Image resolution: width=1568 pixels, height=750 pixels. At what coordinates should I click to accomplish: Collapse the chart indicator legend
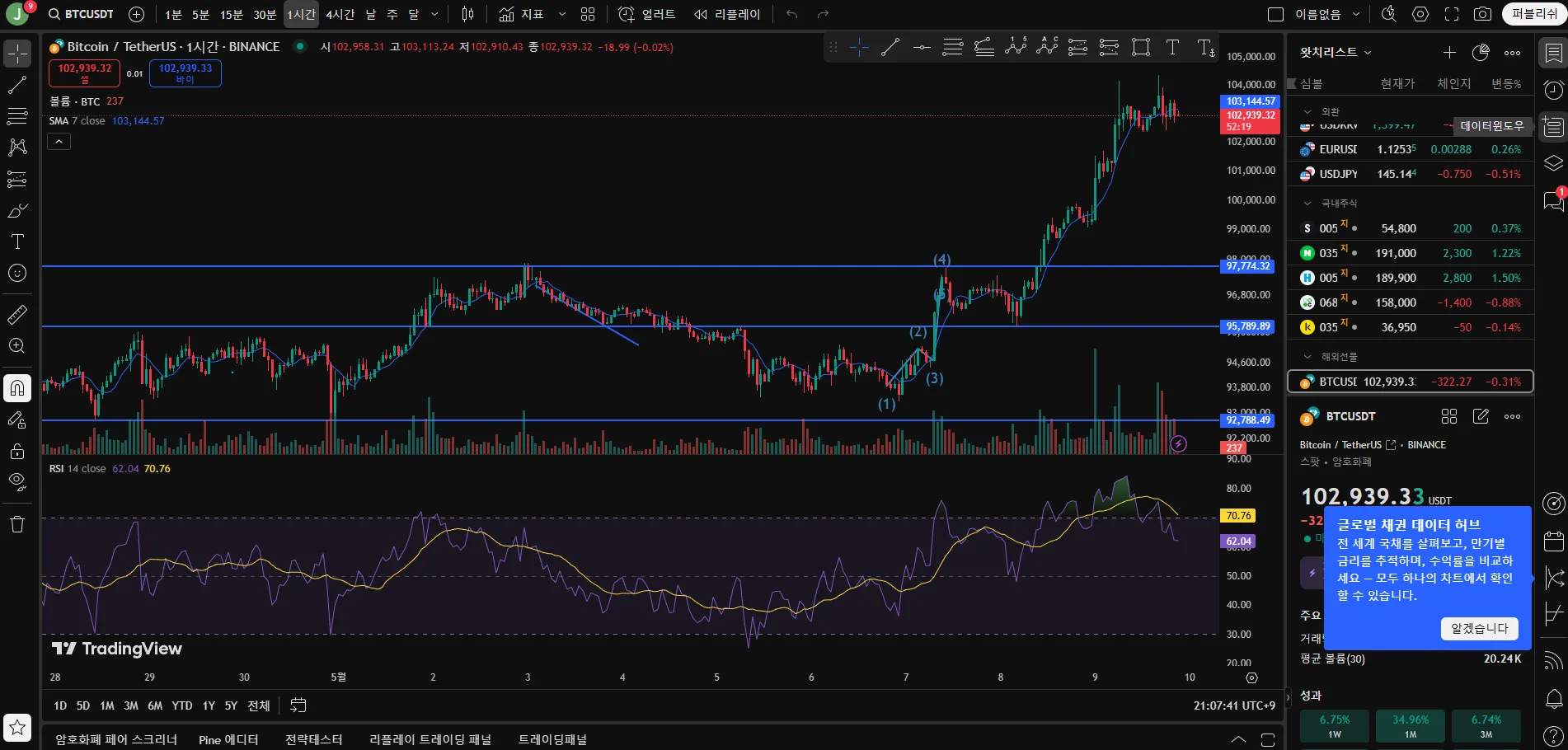pyautogui.click(x=59, y=142)
